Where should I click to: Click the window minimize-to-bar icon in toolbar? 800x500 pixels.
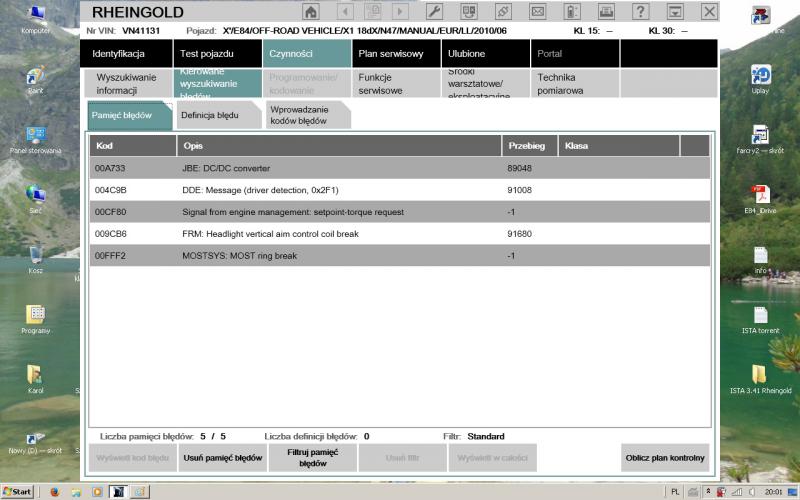click(675, 12)
